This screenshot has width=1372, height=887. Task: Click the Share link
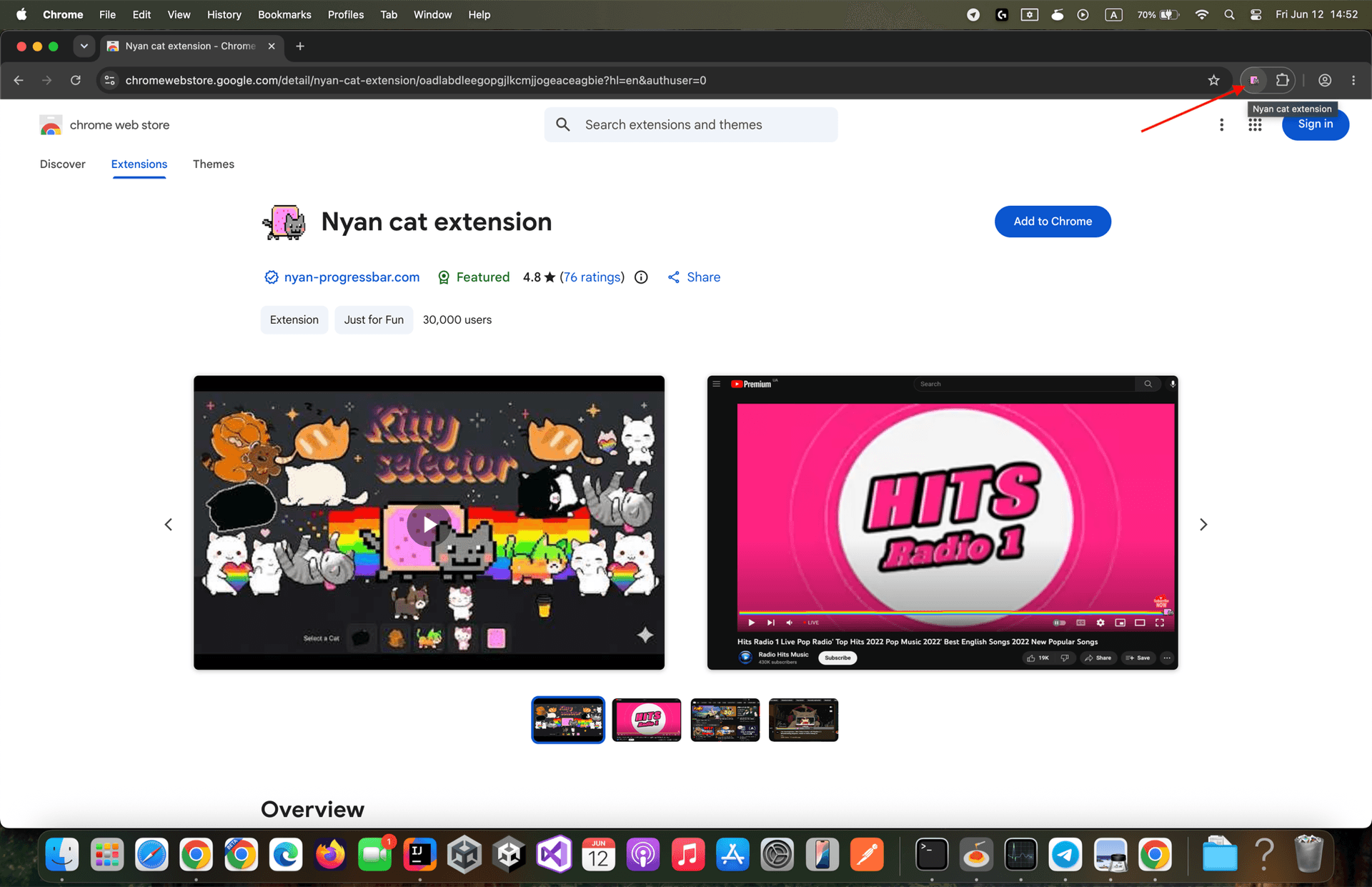point(694,277)
